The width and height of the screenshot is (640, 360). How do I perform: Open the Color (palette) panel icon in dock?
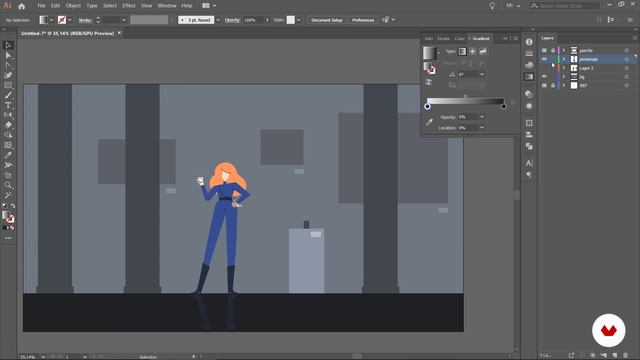(529, 65)
